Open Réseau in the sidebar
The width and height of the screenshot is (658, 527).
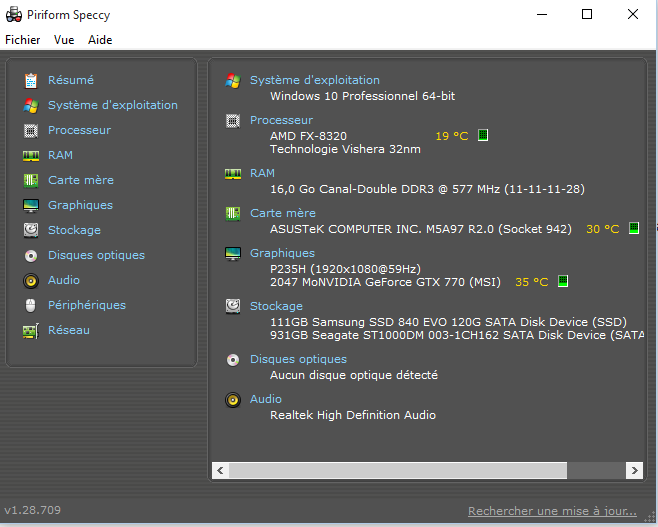point(69,330)
